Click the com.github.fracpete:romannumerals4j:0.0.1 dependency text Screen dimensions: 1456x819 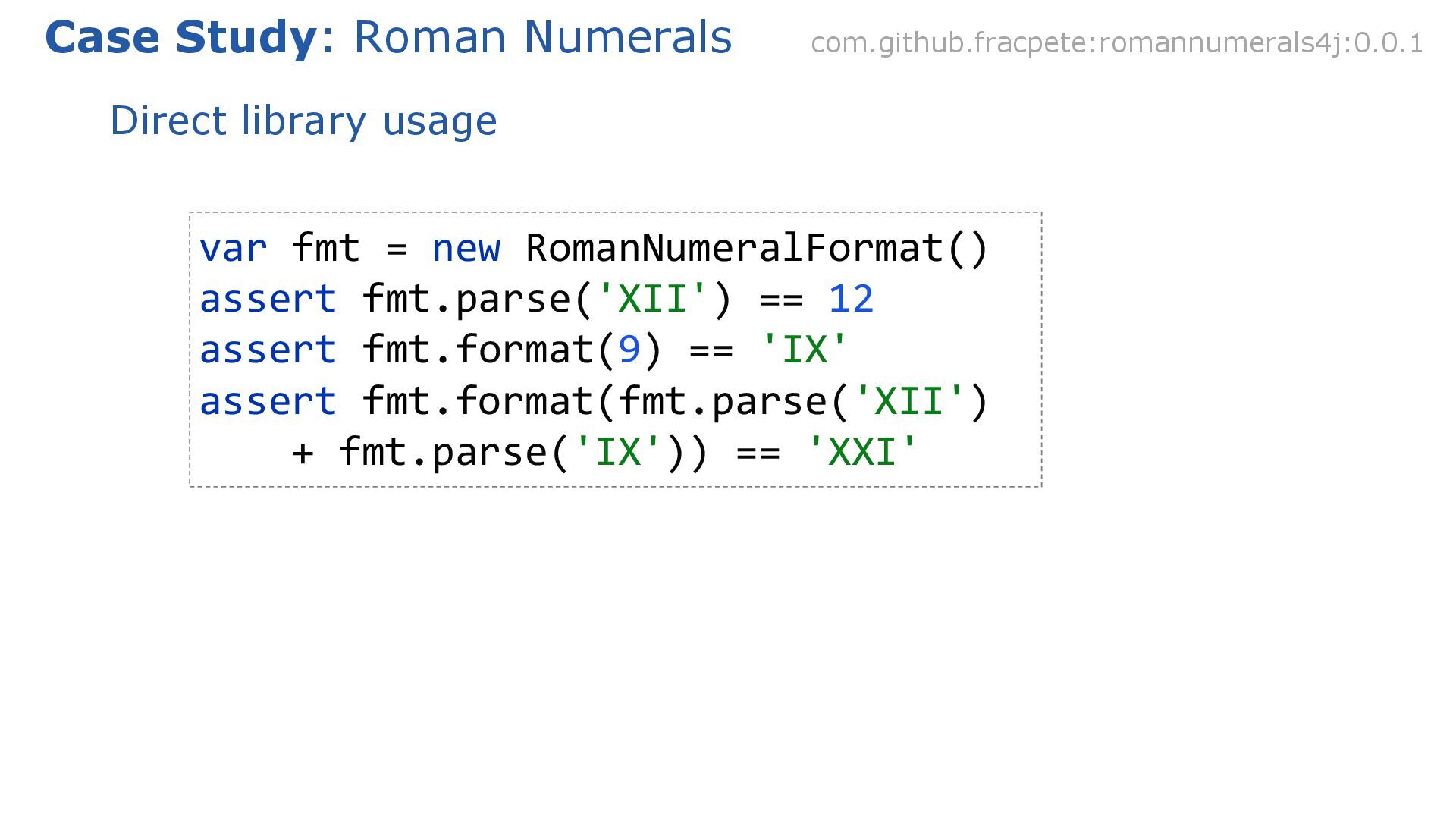1116,43
